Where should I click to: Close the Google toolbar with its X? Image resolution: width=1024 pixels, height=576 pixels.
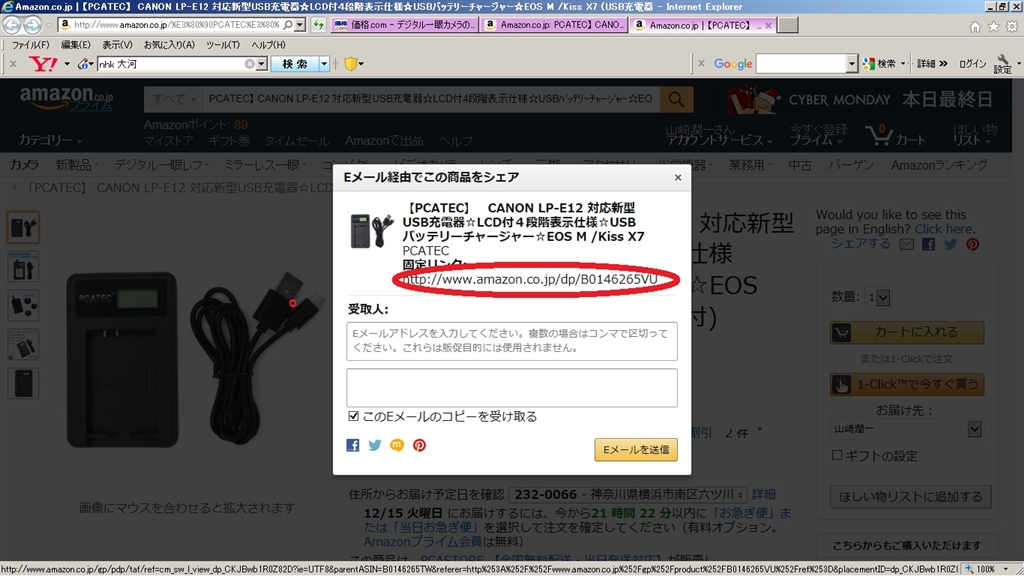[x=701, y=64]
